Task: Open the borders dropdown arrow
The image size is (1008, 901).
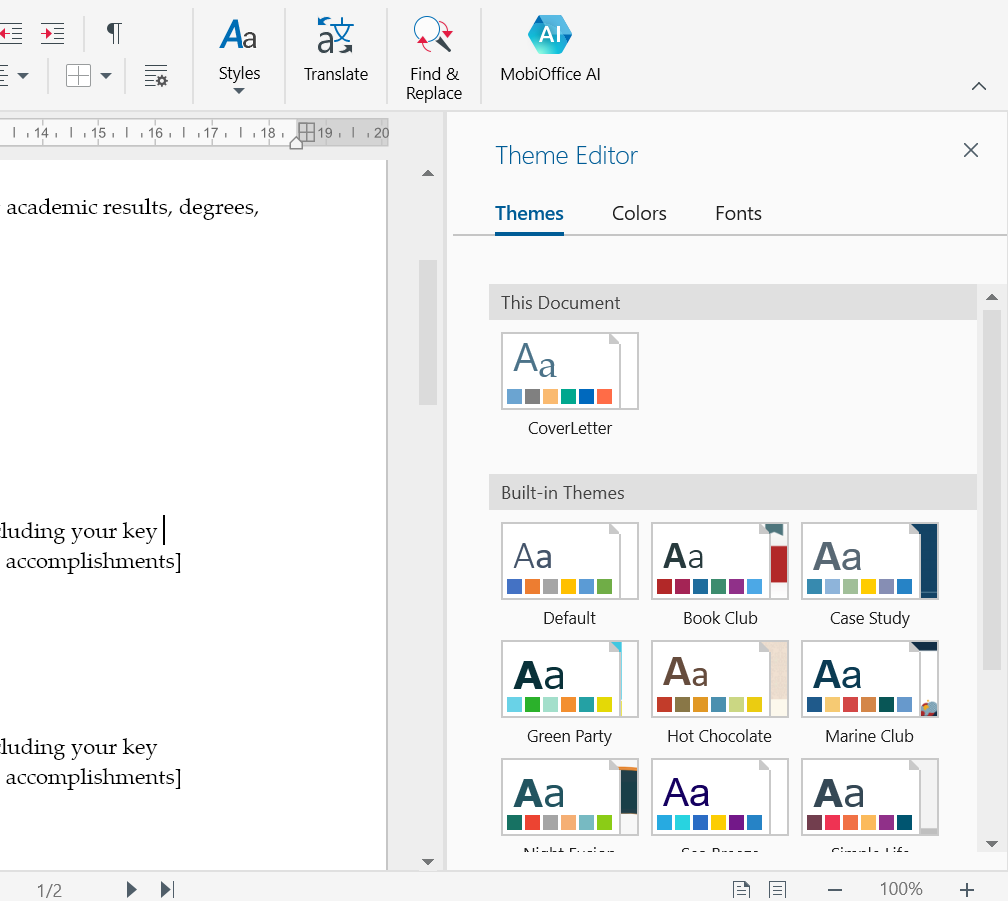Action: [106, 76]
